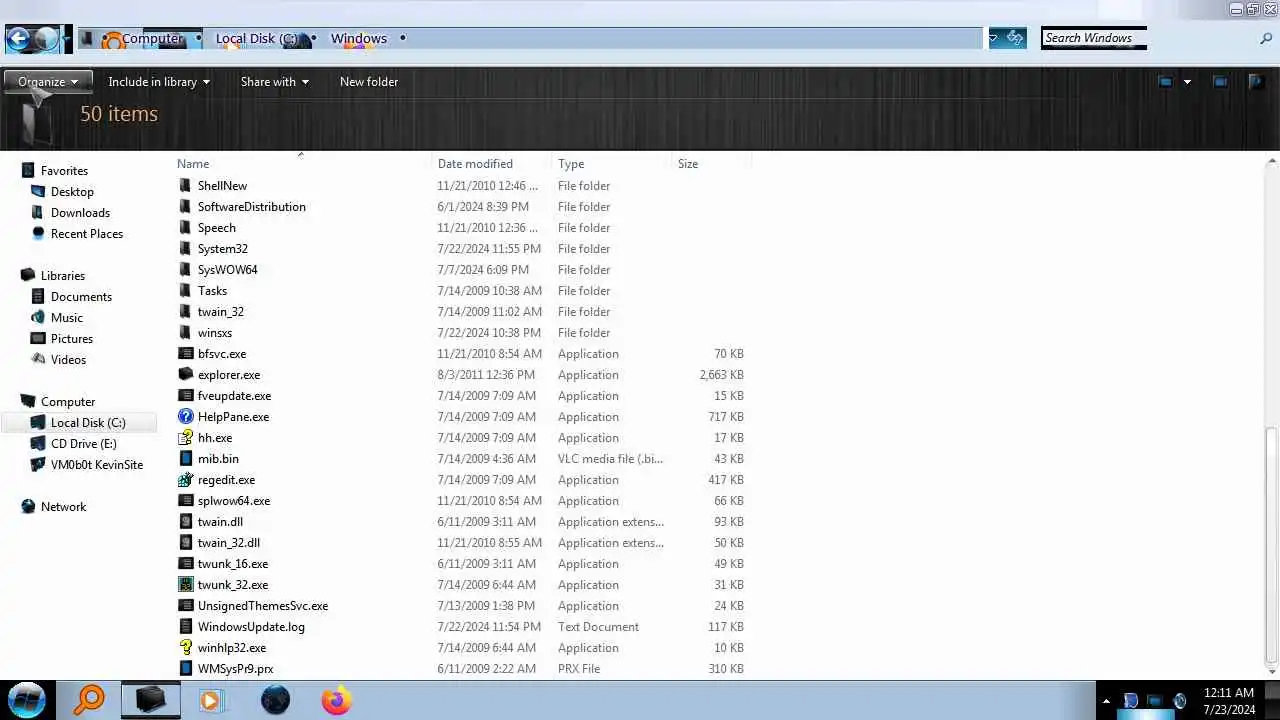Click the Help icon in the toolbar
Viewport: 1280px width, 720px height.
point(1256,82)
